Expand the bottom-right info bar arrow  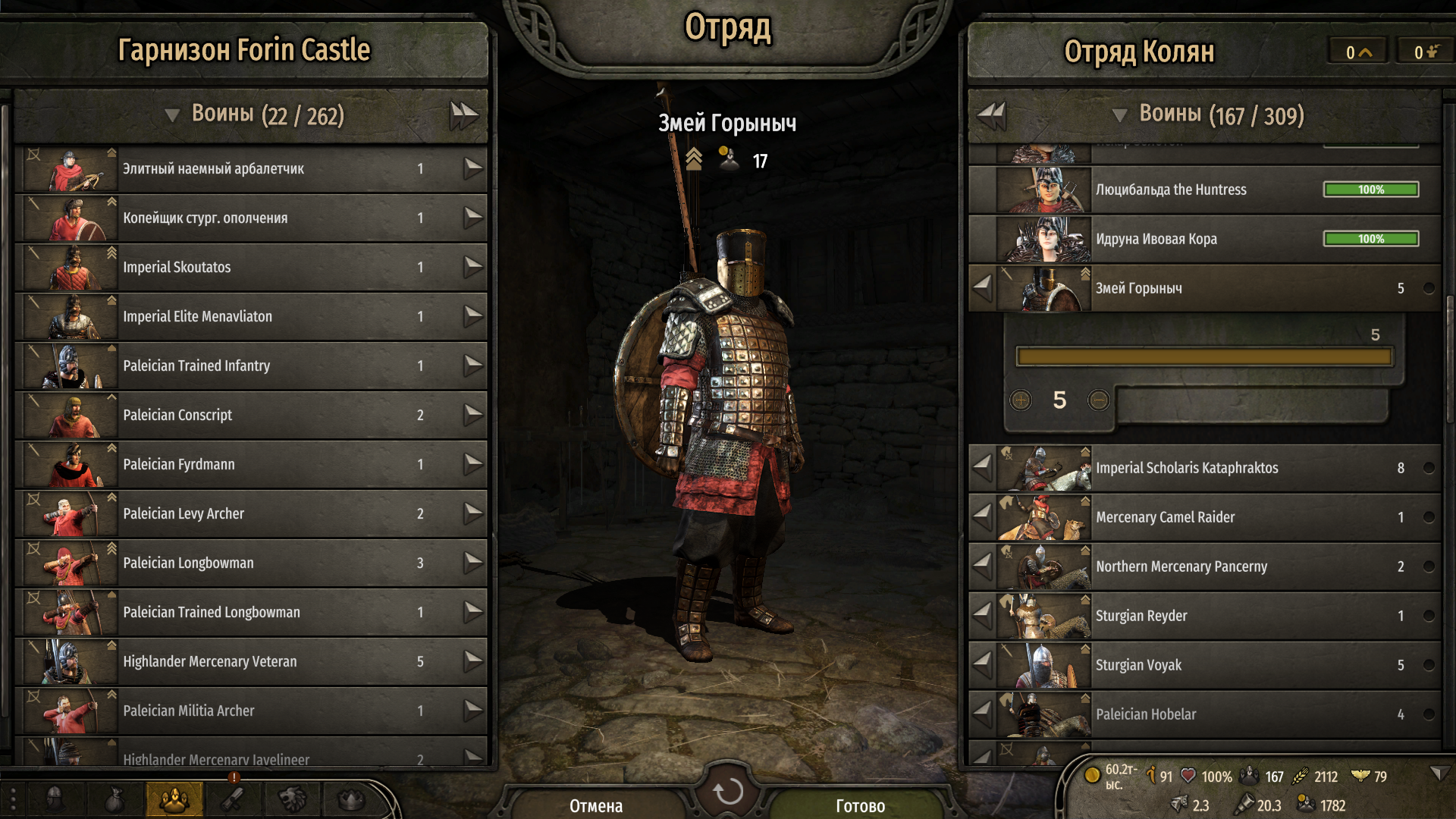(1439, 773)
